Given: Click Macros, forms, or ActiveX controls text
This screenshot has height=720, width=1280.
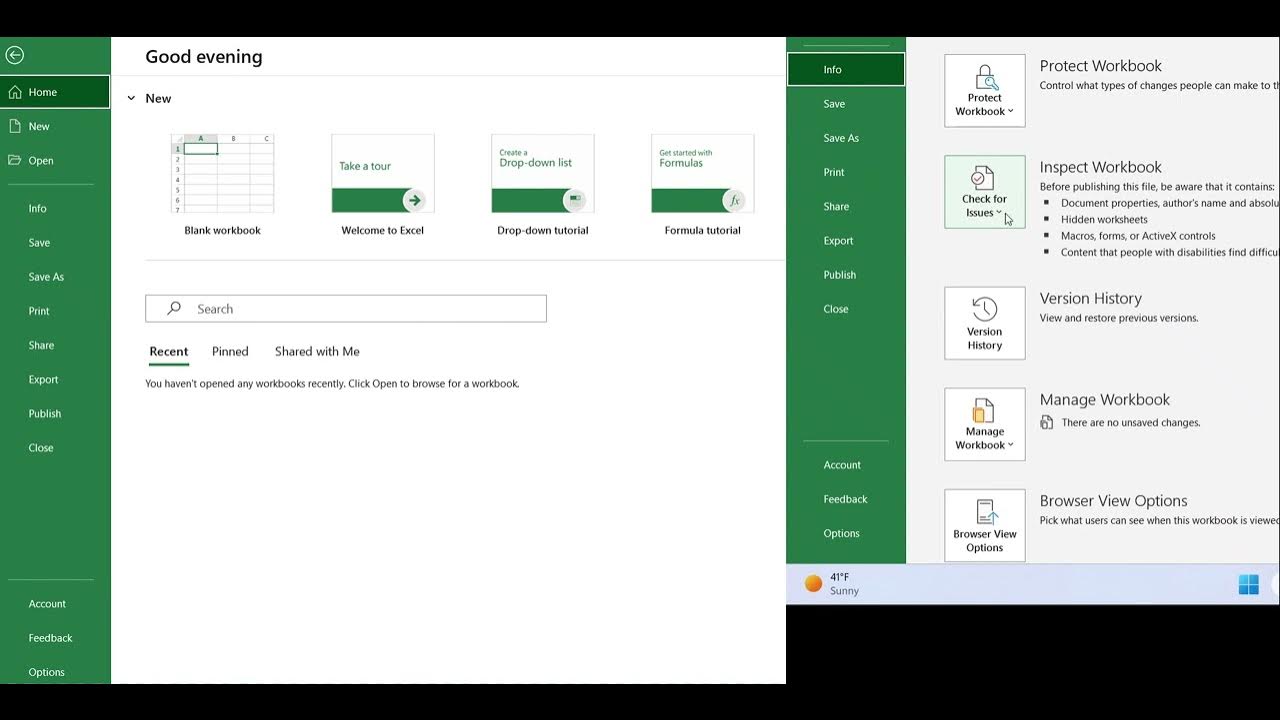Looking at the screenshot, I should coord(1138,236).
